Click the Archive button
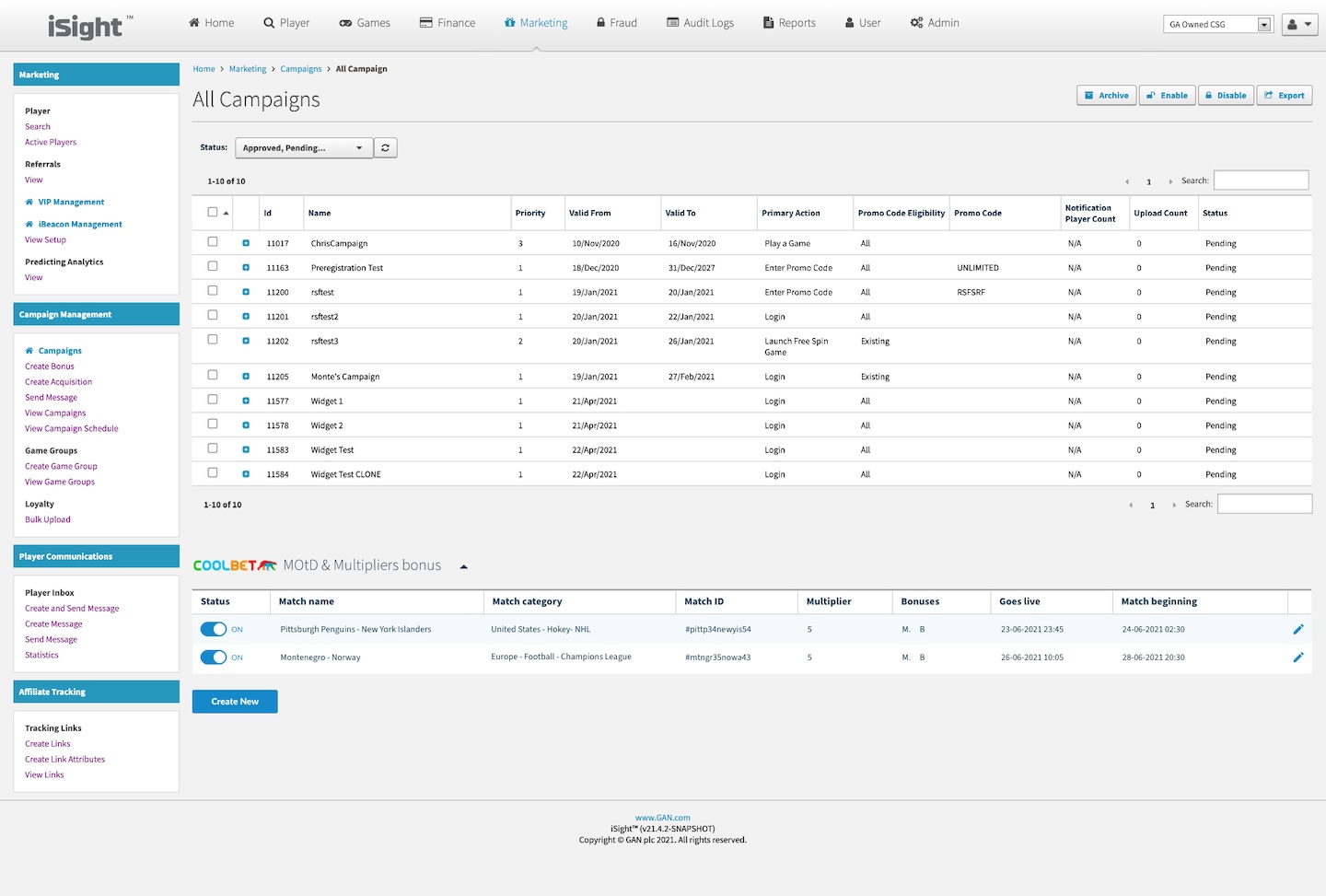The width and height of the screenshot is (1326, 896). point(1107,96)
